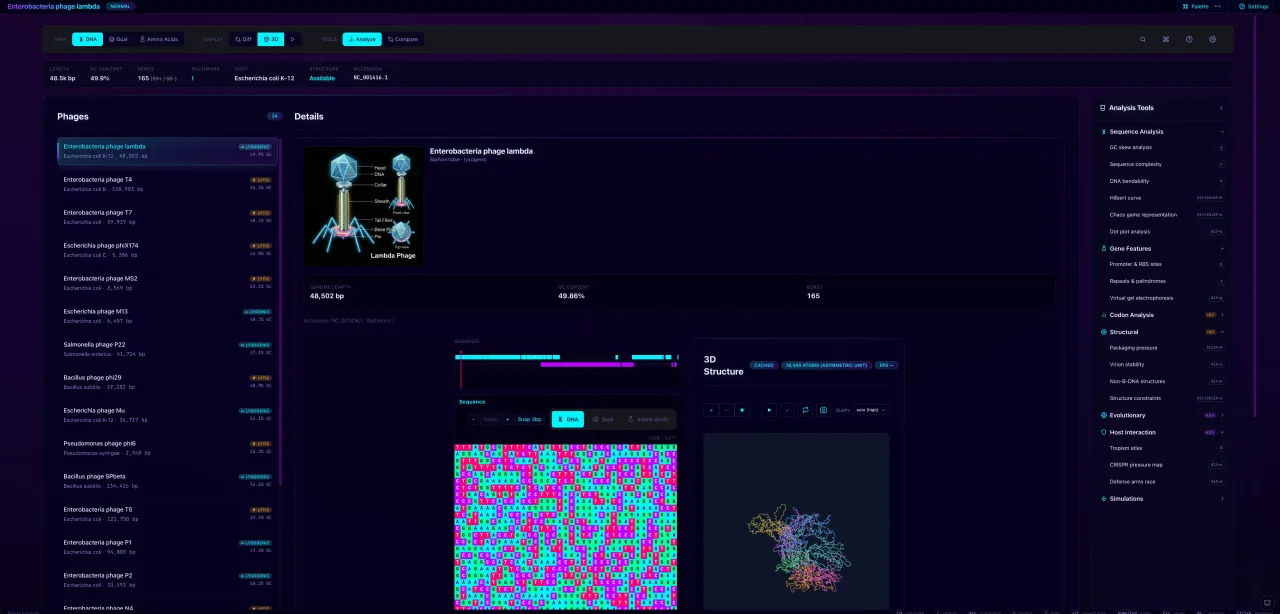Image resolution: width=1280 pixels, height=614 pixels.
Task: Open Hilbert curve tool
Action: point(1166,198)
